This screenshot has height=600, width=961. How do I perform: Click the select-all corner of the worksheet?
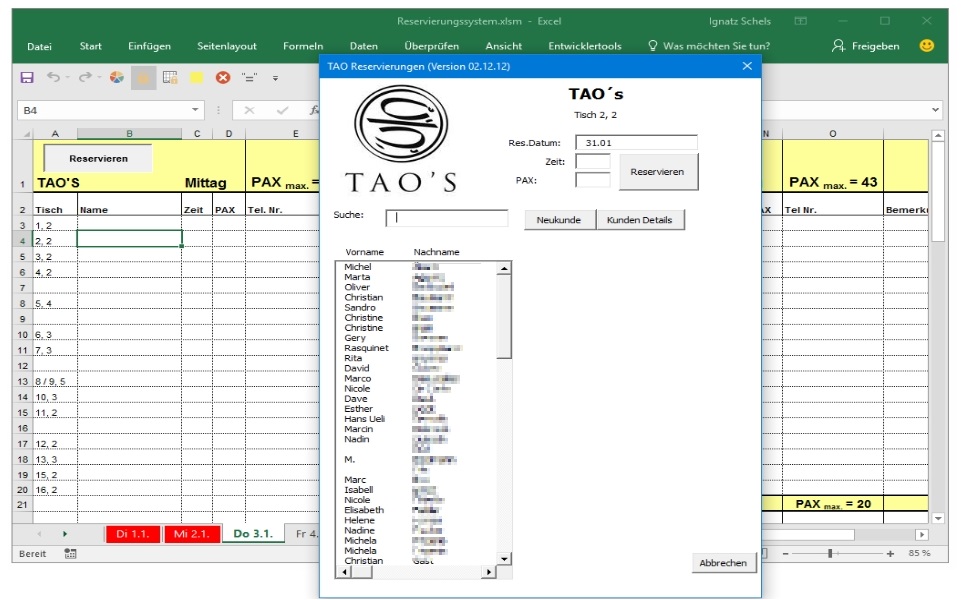click(x=26, y=134)
